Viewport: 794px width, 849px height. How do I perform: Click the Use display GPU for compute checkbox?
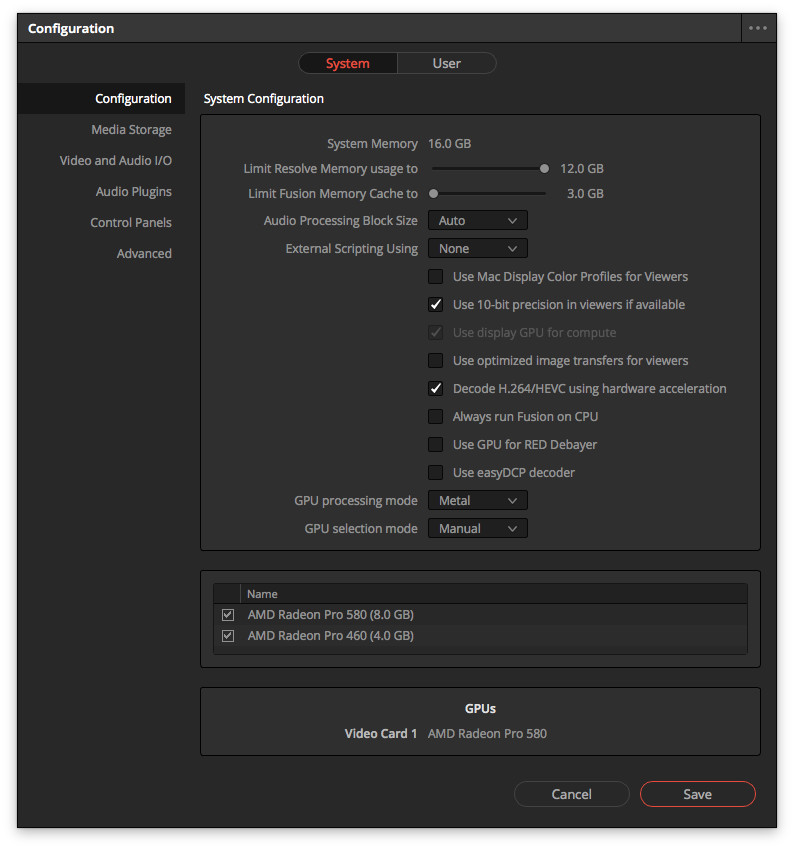click(435, 332)
